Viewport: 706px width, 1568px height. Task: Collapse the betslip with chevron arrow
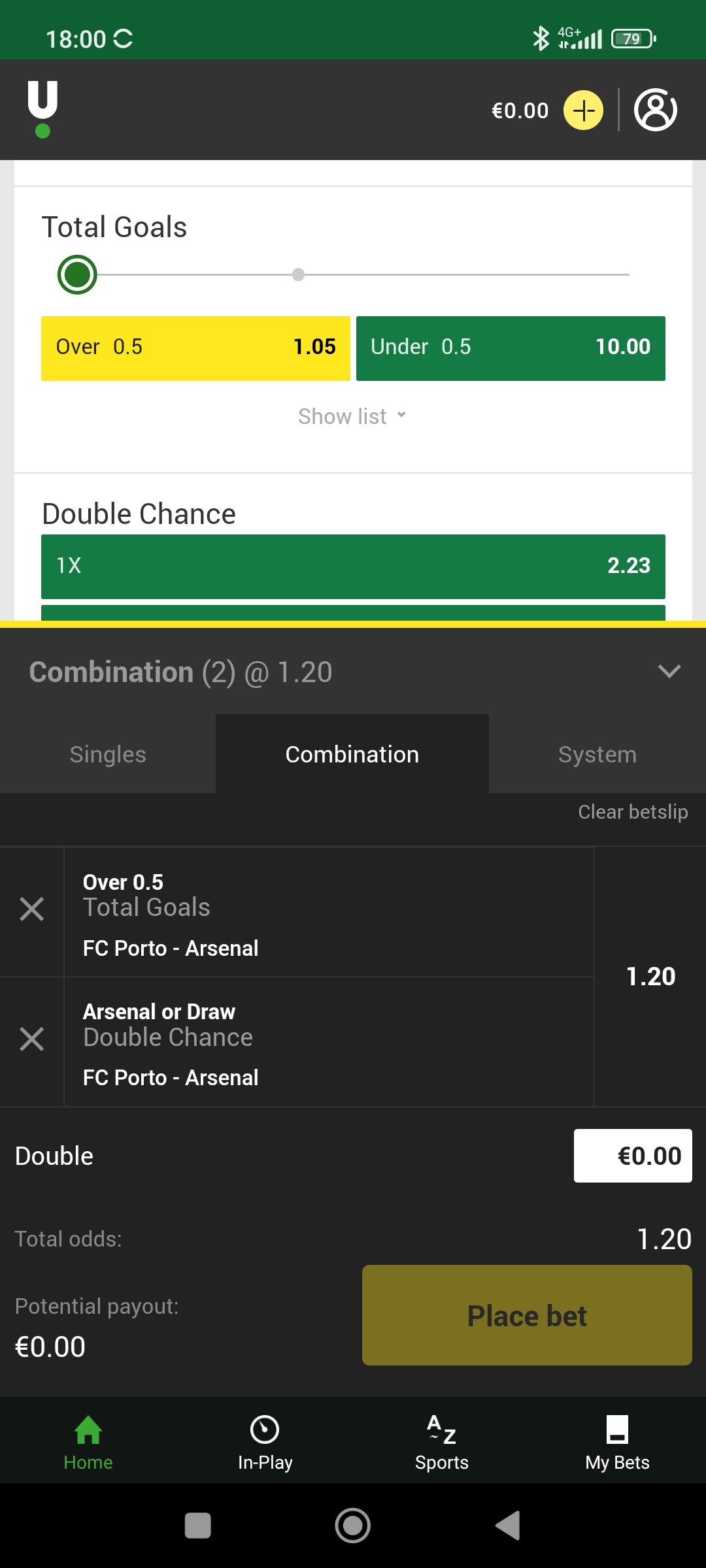coord(669,671)
